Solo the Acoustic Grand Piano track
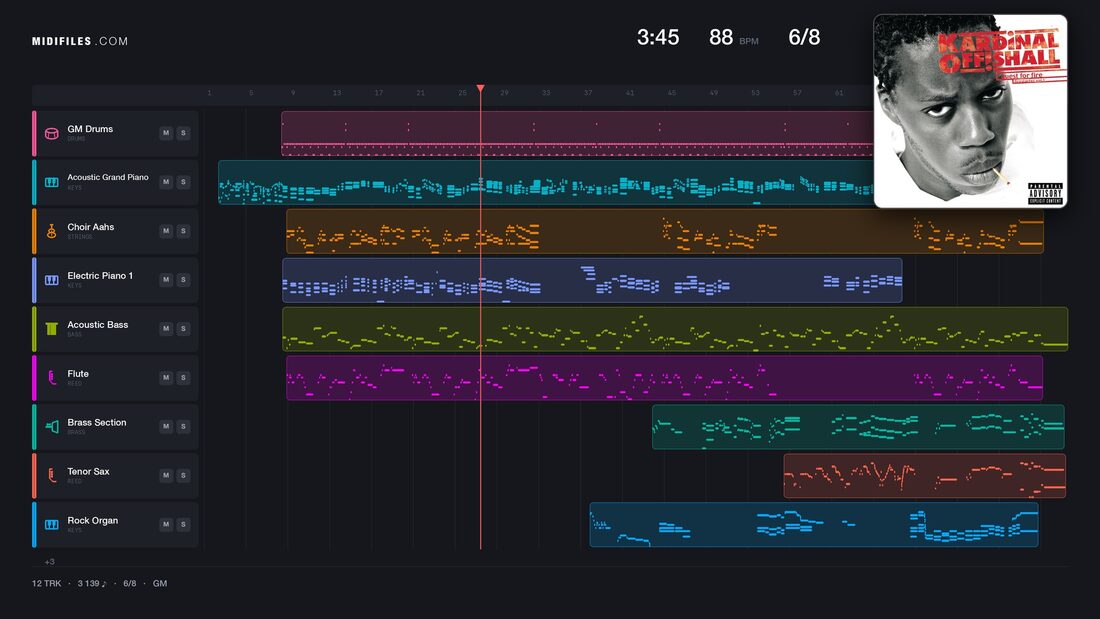This screenshot has width=1100, height=619. tap(183, 182)
